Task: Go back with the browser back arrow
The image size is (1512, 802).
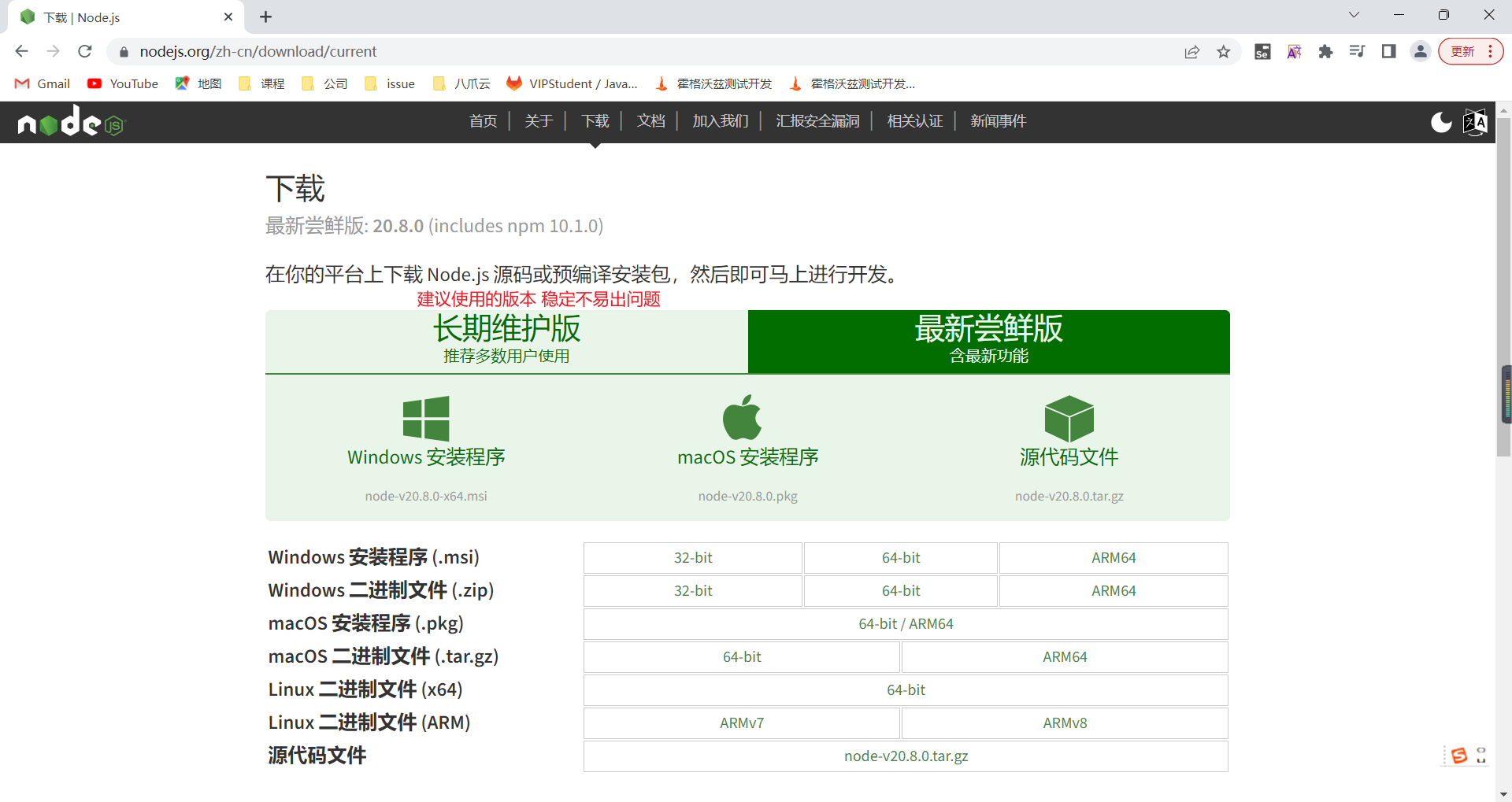Action: tap(21, 51)
